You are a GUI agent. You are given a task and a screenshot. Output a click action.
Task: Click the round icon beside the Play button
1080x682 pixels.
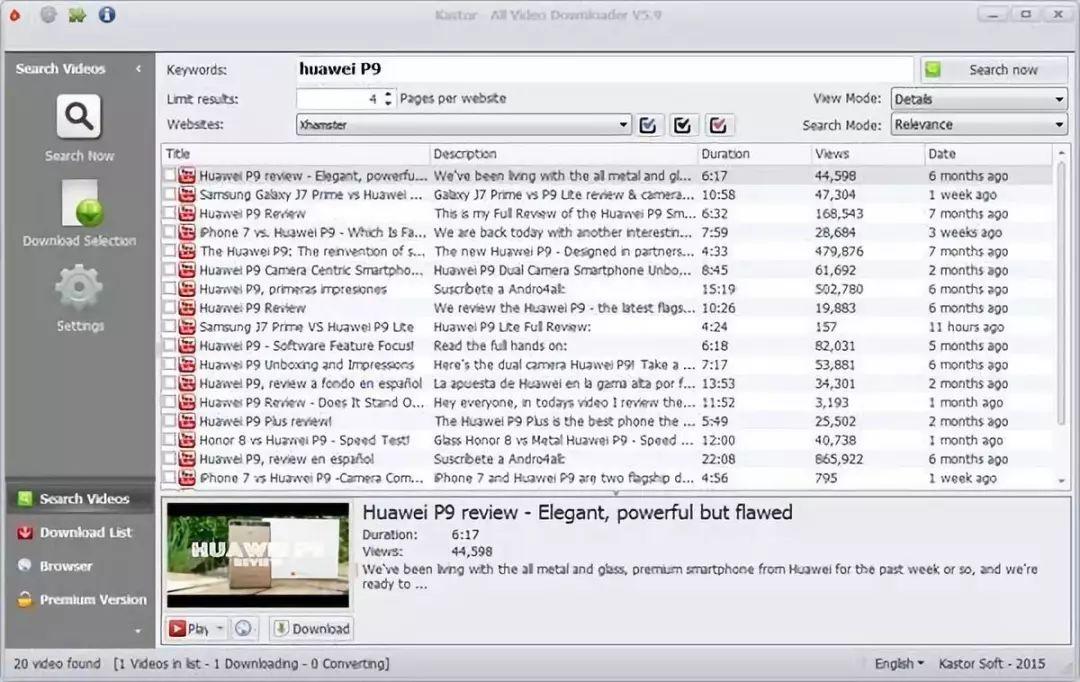click(242, 629)
